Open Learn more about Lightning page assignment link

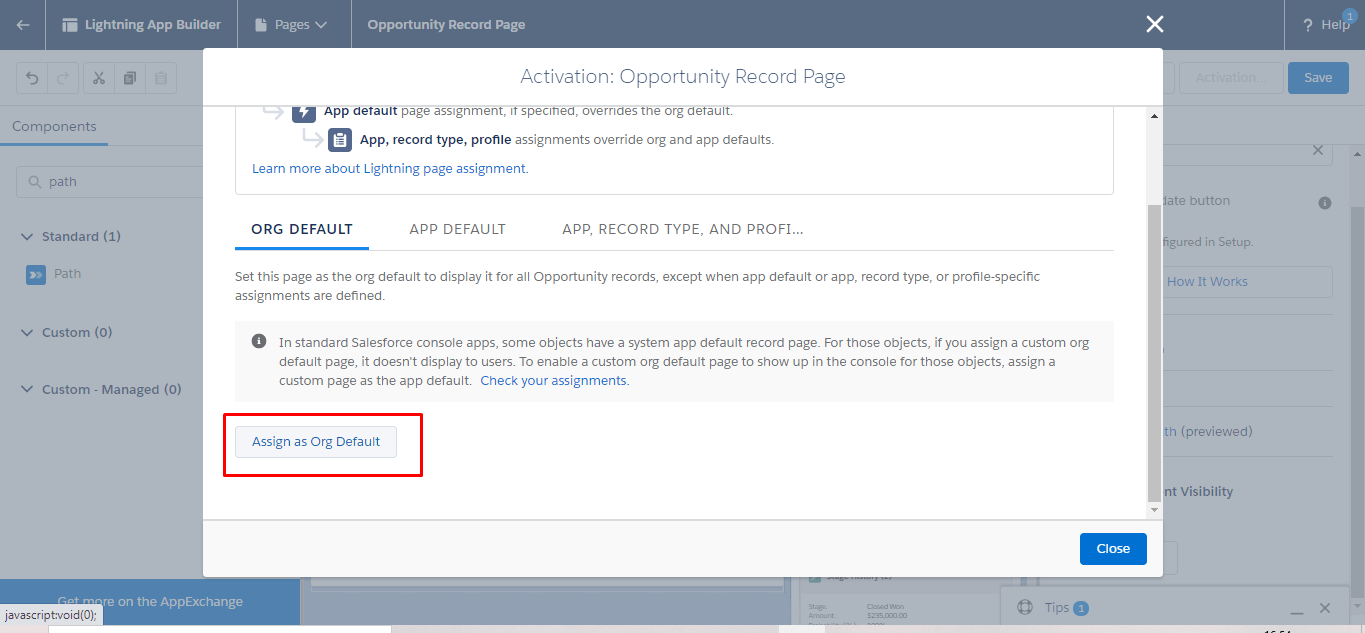[x=390, y=169]
